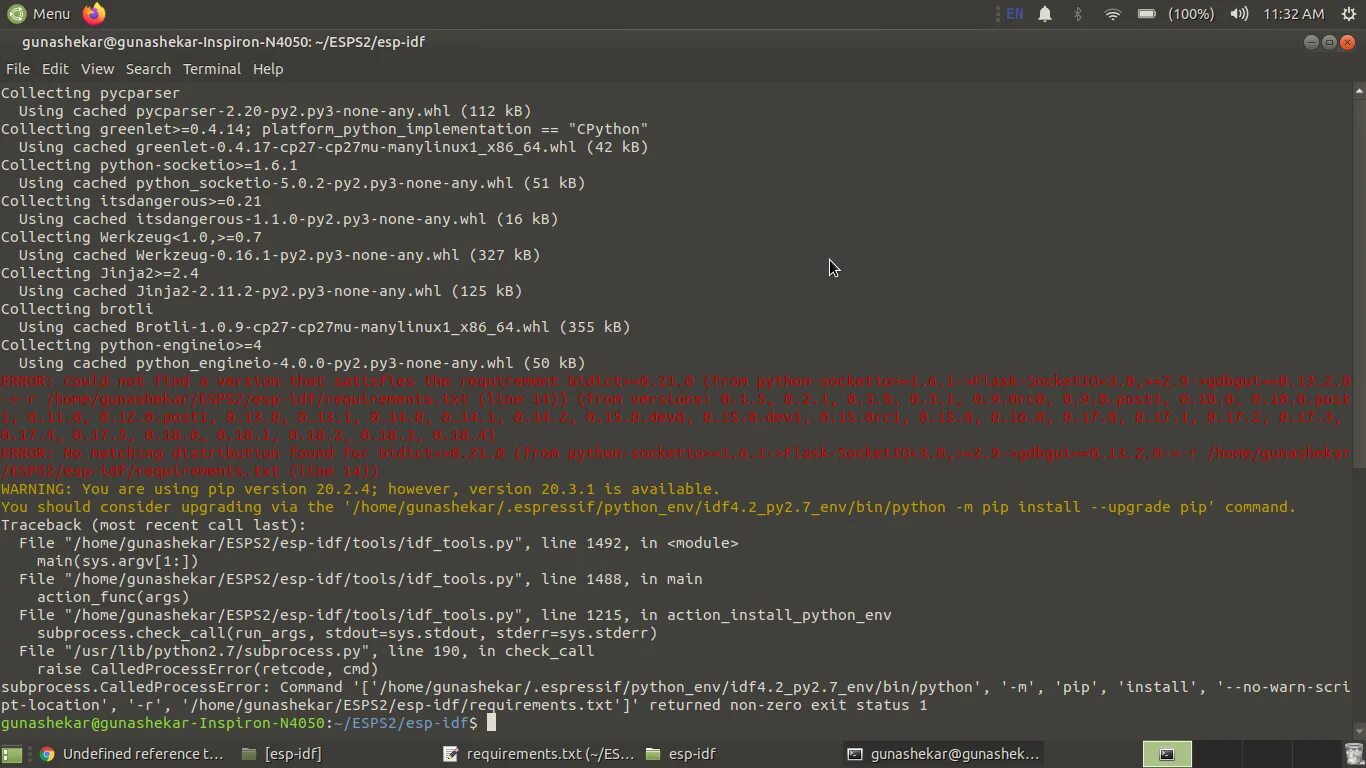Open the session power gear icon
This screenshot has height=768, width=1366.
coord(1348,14)
